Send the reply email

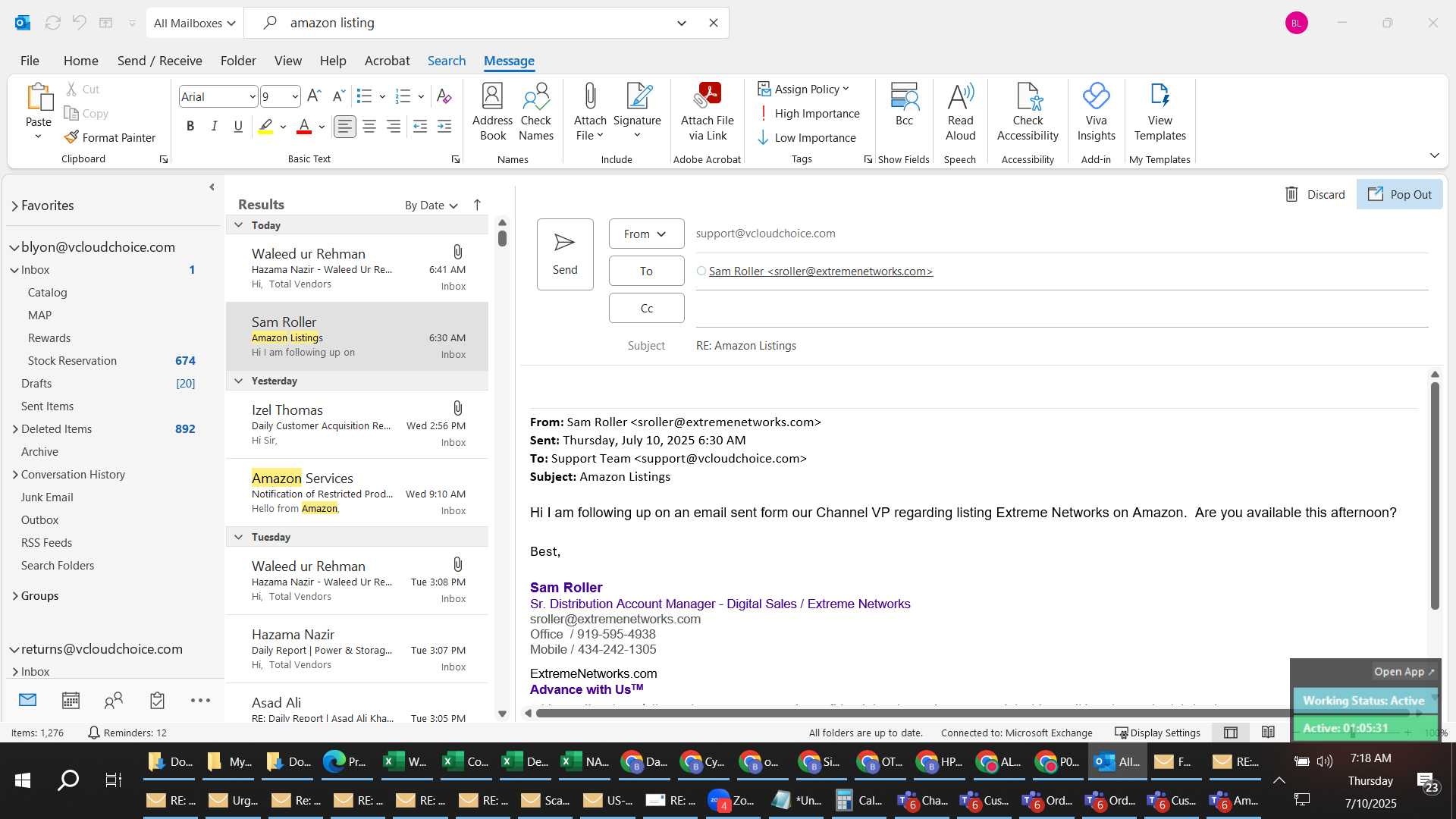click(565, 254)
